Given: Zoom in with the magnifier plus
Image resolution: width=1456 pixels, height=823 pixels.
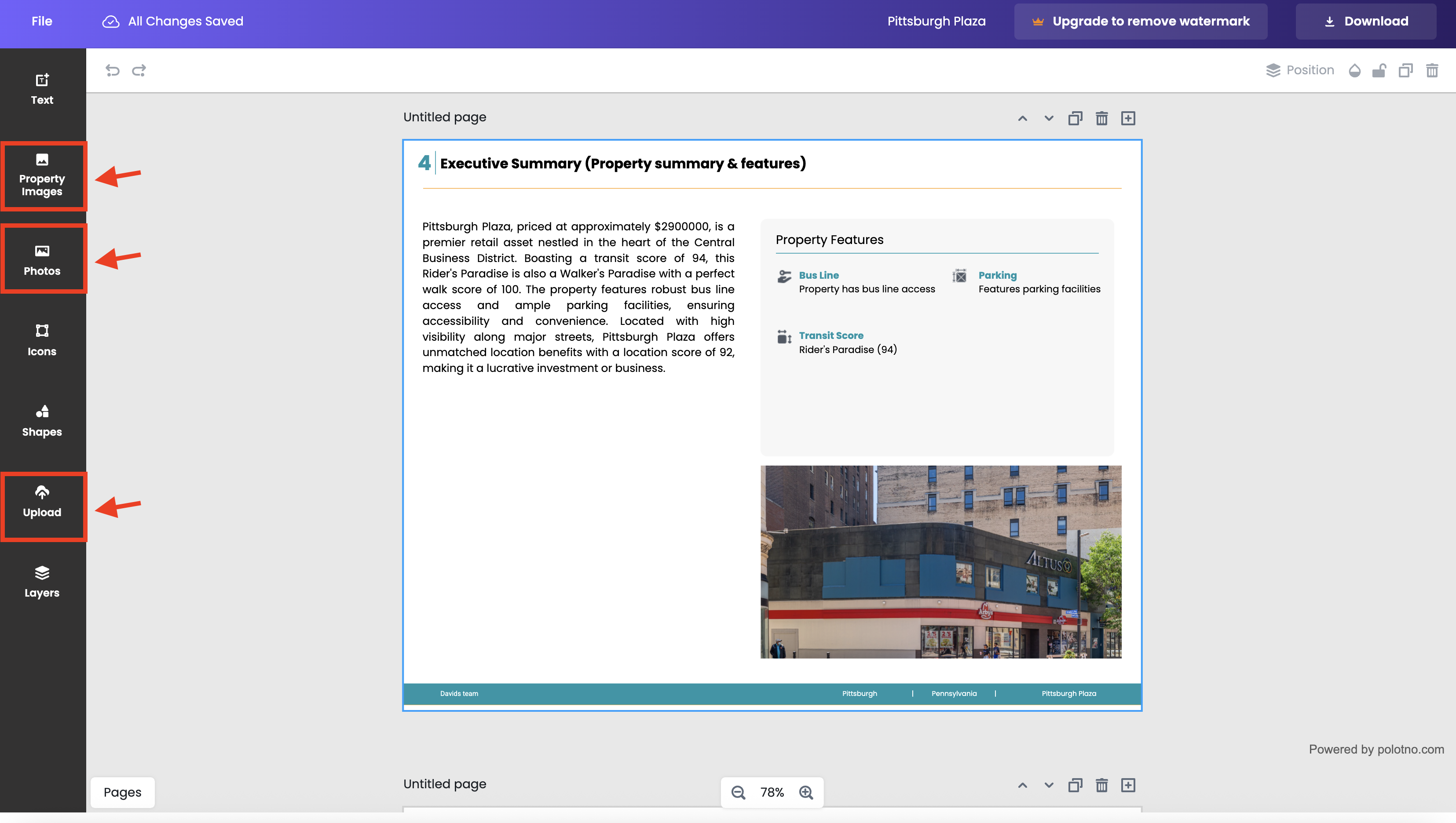Looking at the screenshot, I should [806, 793].
